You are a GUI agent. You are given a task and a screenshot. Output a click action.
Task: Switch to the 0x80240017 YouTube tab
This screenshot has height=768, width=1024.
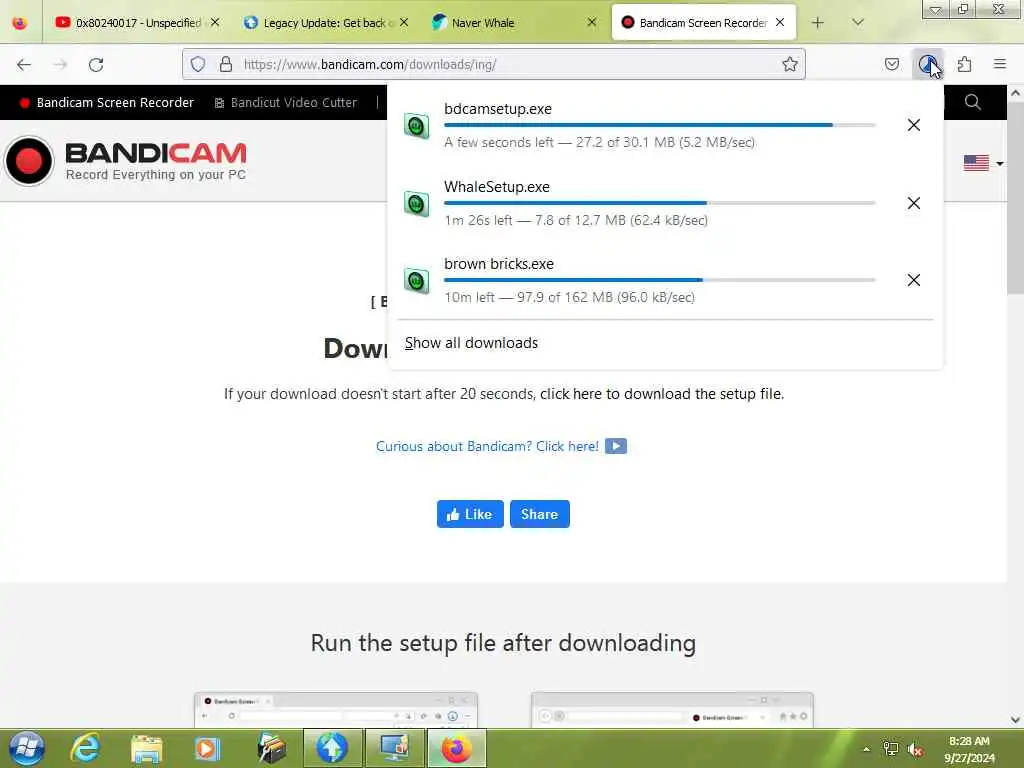(x=136, y=23)
